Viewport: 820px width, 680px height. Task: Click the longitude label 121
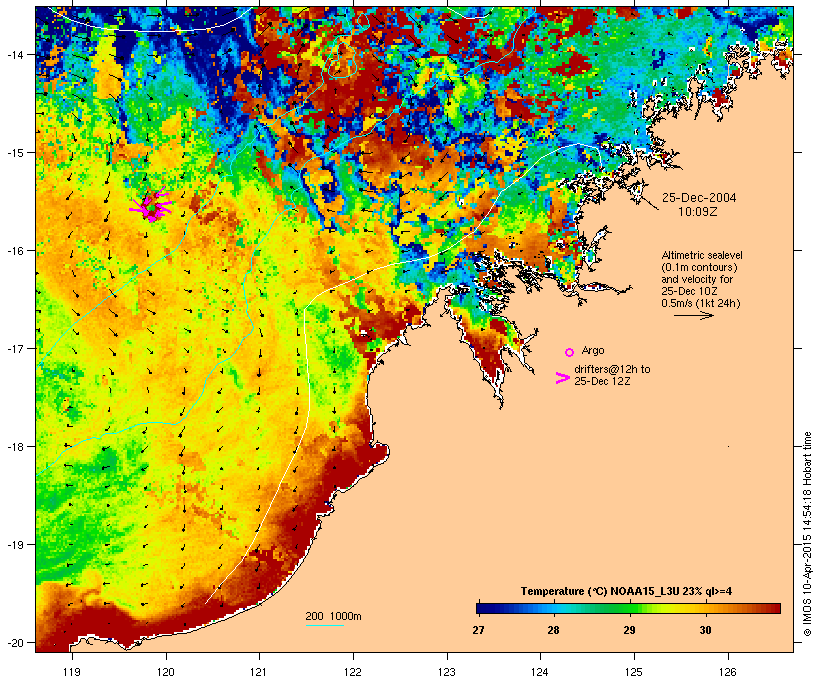259,672
